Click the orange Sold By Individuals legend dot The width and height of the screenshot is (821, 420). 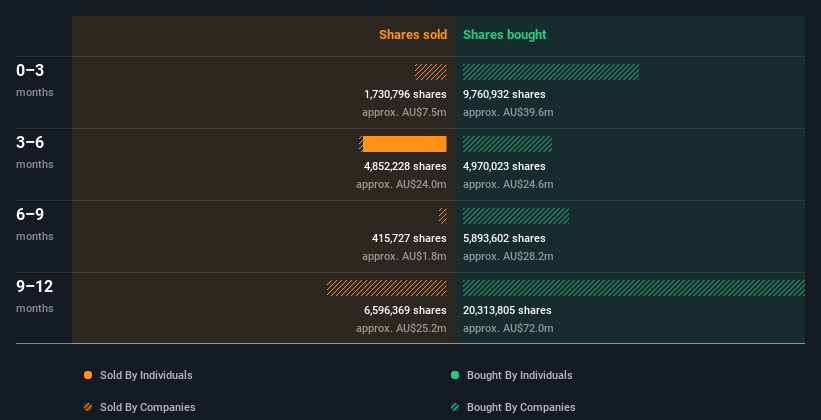pos(88,375)
